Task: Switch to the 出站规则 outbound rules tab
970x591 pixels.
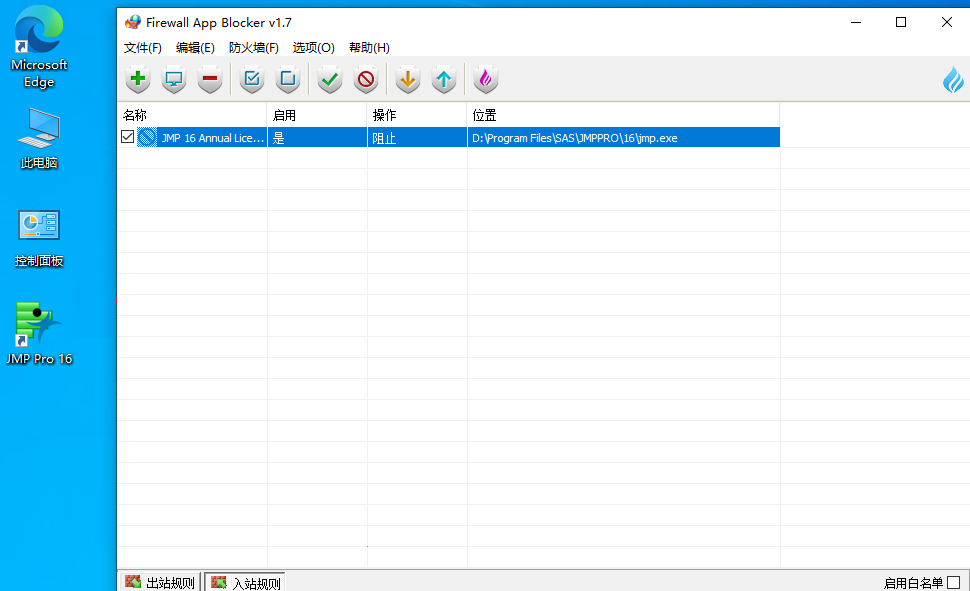Action: click(x=160, y=581)
